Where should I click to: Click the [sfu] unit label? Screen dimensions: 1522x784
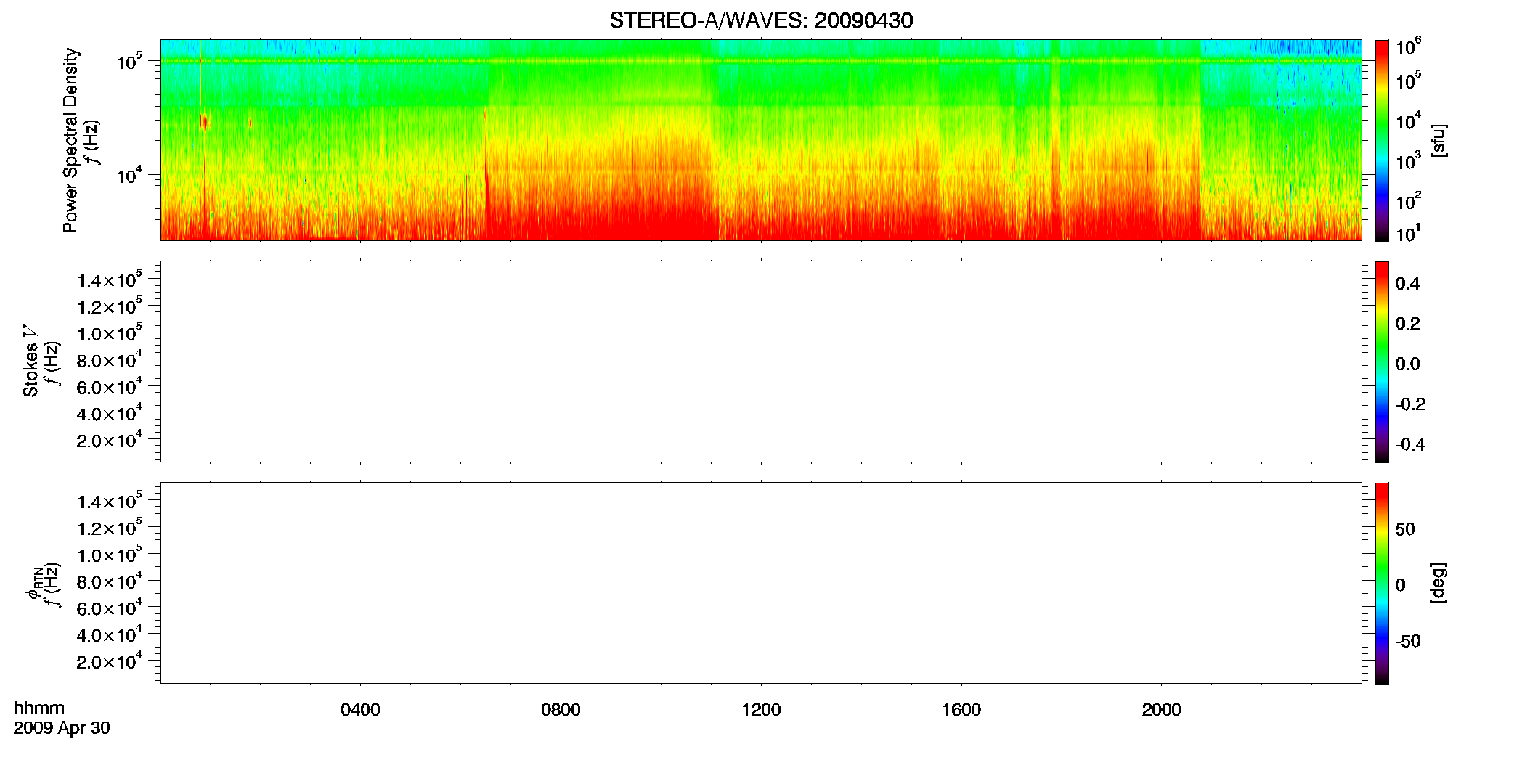click(x=1438, y=141)
